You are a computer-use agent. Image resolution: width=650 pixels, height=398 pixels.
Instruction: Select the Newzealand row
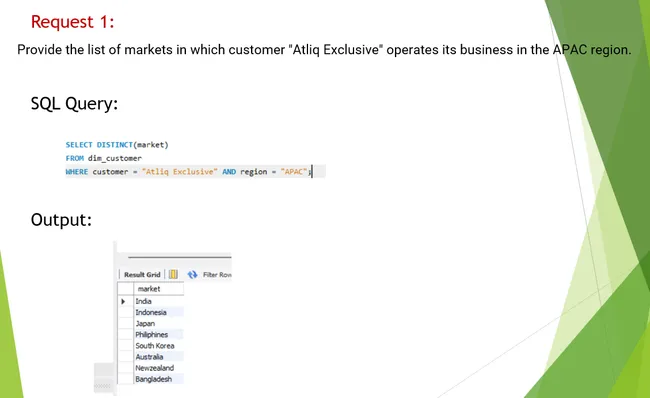159,368
